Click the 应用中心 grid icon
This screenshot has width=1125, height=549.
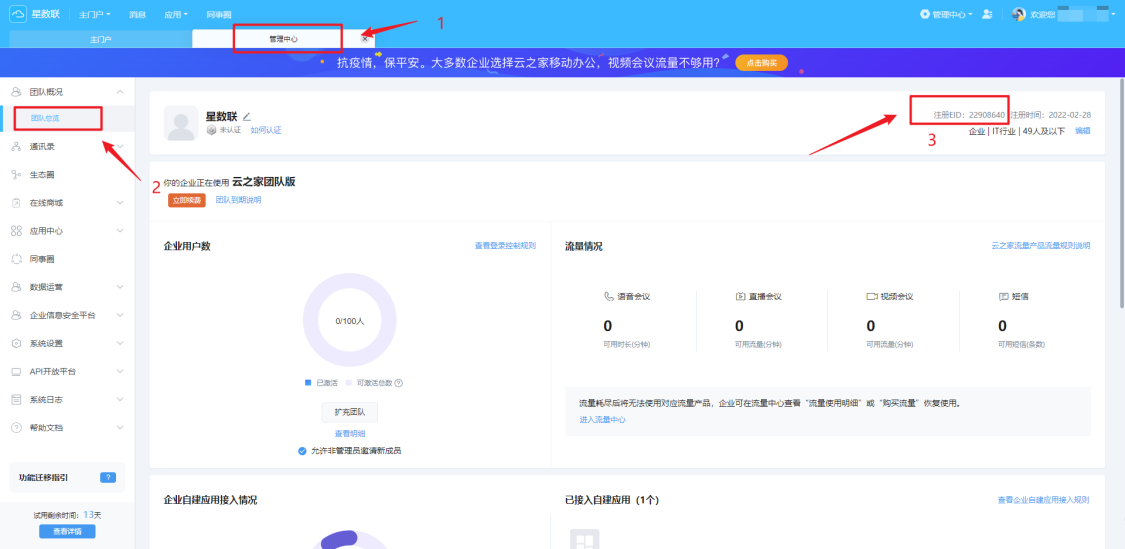(17, 230)
